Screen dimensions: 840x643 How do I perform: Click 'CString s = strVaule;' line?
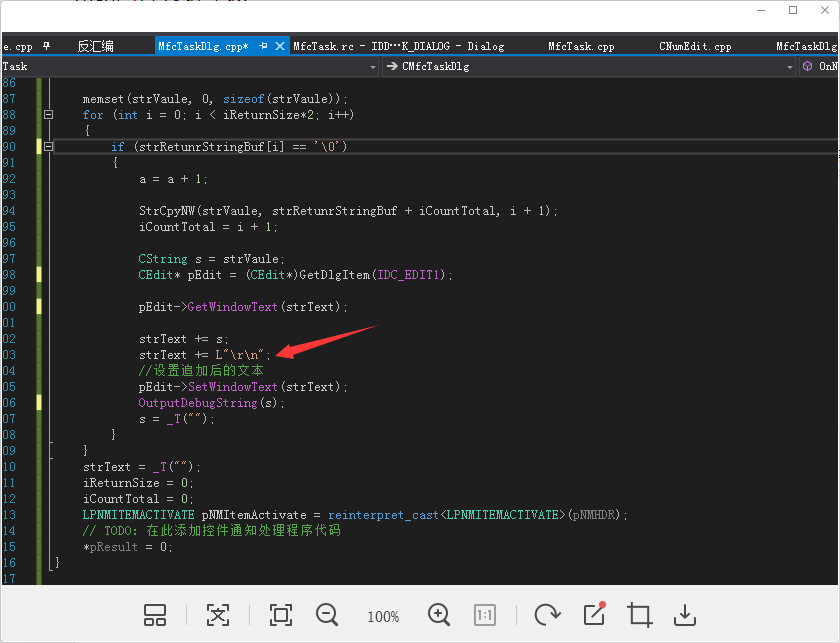coord(211,259)
